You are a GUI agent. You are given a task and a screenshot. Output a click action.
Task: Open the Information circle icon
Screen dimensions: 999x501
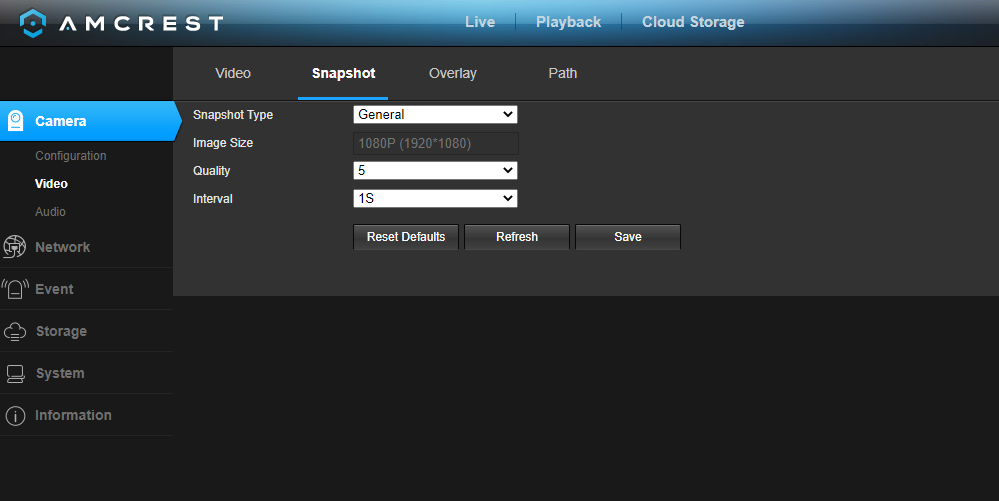[15, 416]
